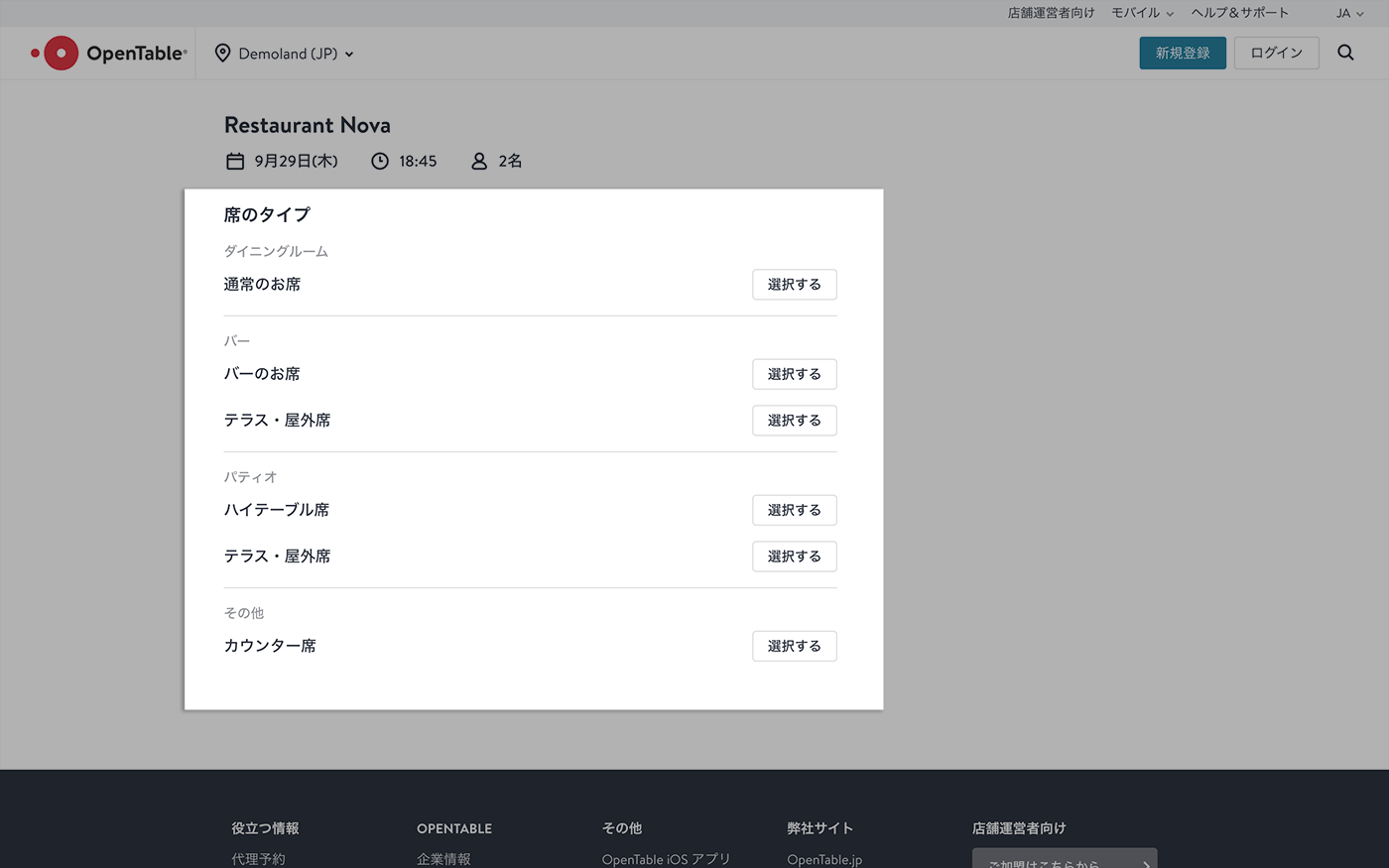Click the party size text 2名
Viewport: 1389px width, 868px height.
coord(510,161)
